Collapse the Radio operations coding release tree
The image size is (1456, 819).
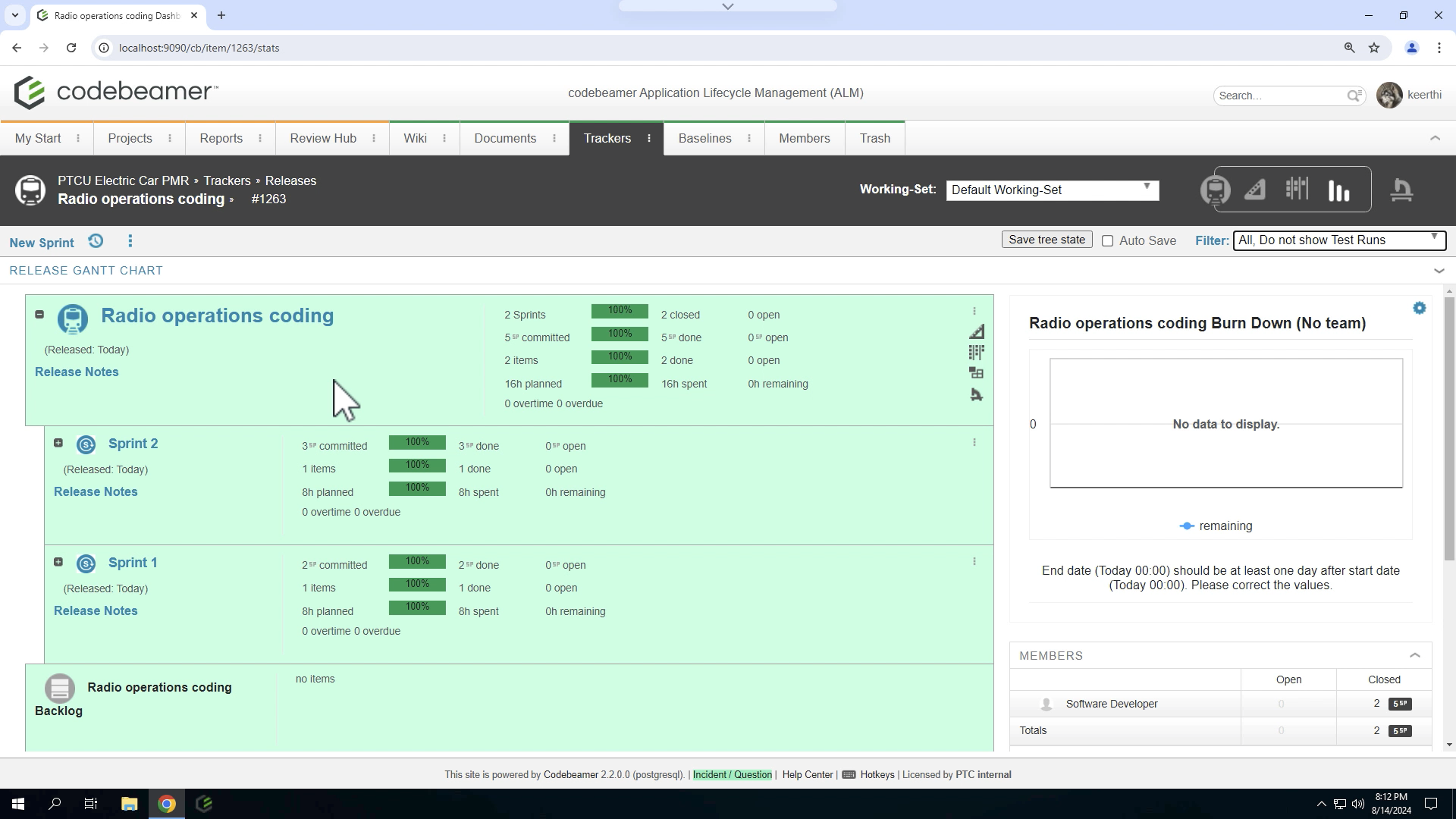pos(39,314)
